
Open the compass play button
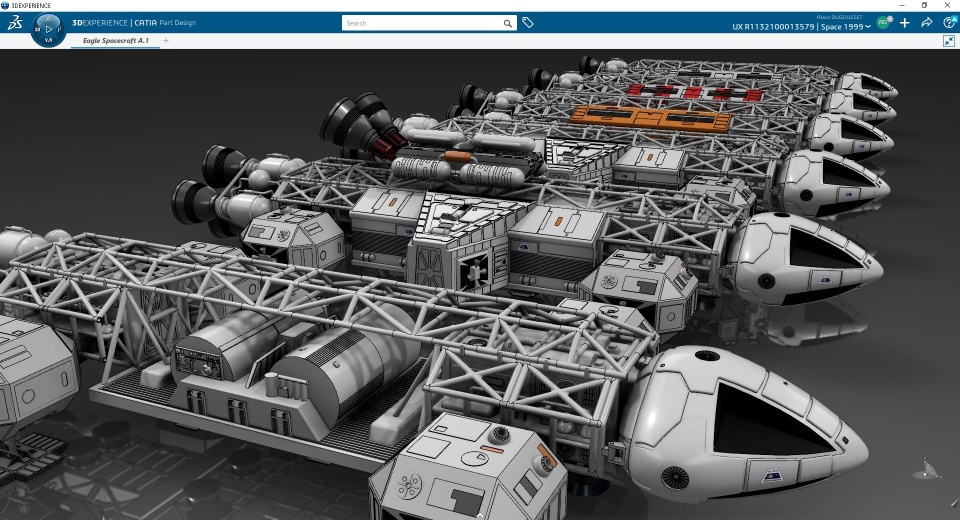(49, 29)
